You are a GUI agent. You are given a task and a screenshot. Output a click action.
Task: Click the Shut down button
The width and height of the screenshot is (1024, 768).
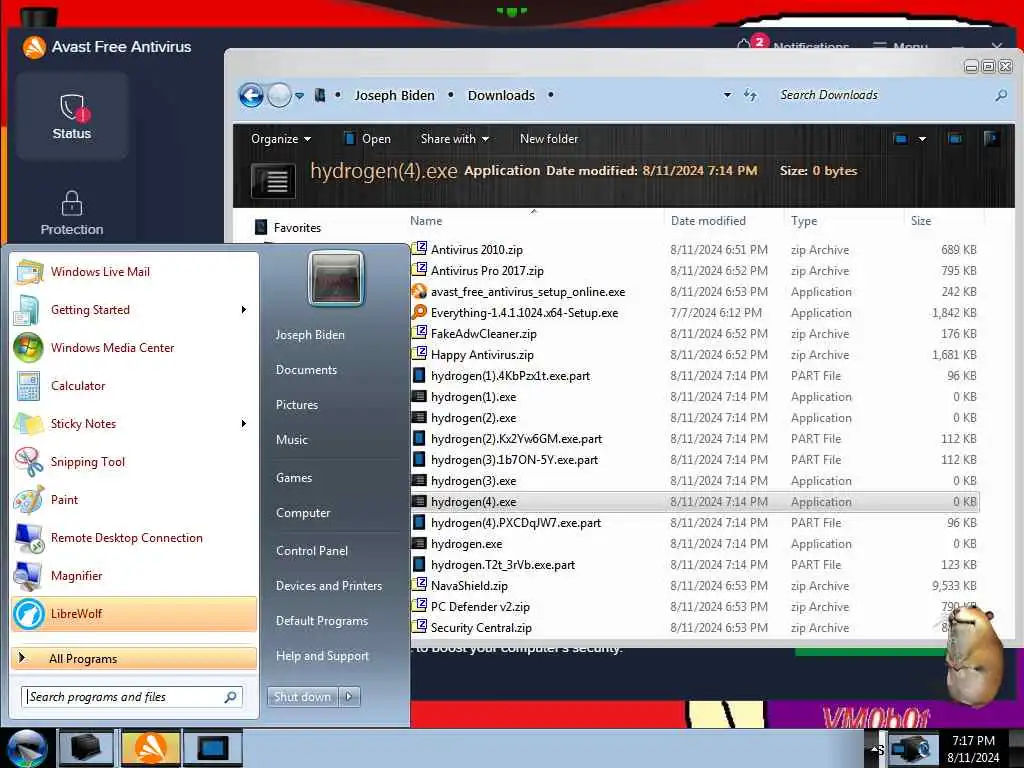tap(303, 697)
